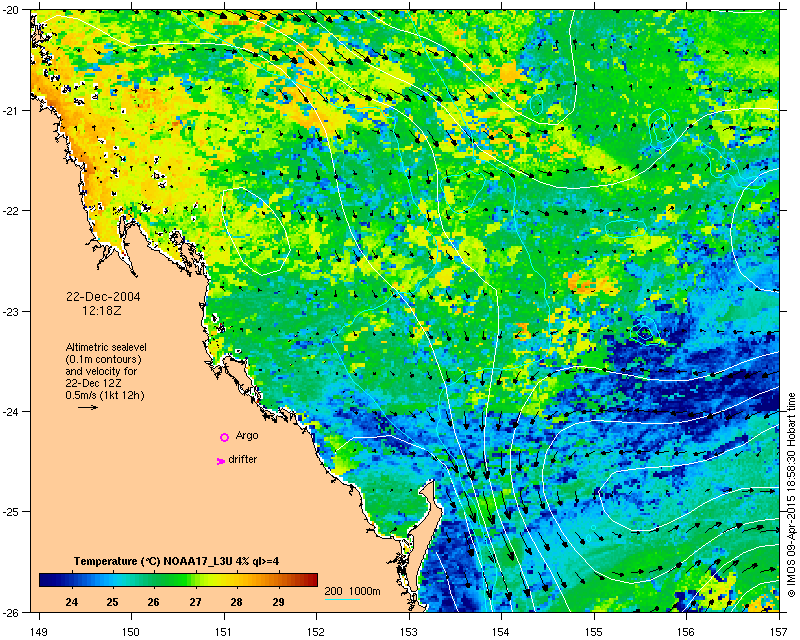This screenshot has height=640, width=800.
Task: Click the colorbar tick label 25
Action: 112,602
